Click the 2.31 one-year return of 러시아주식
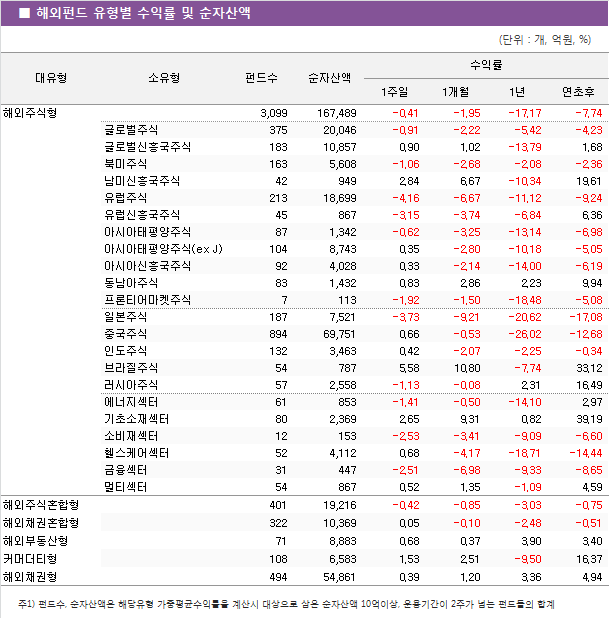The width and height of the screenshot is (609, 618). coord(531,385)
